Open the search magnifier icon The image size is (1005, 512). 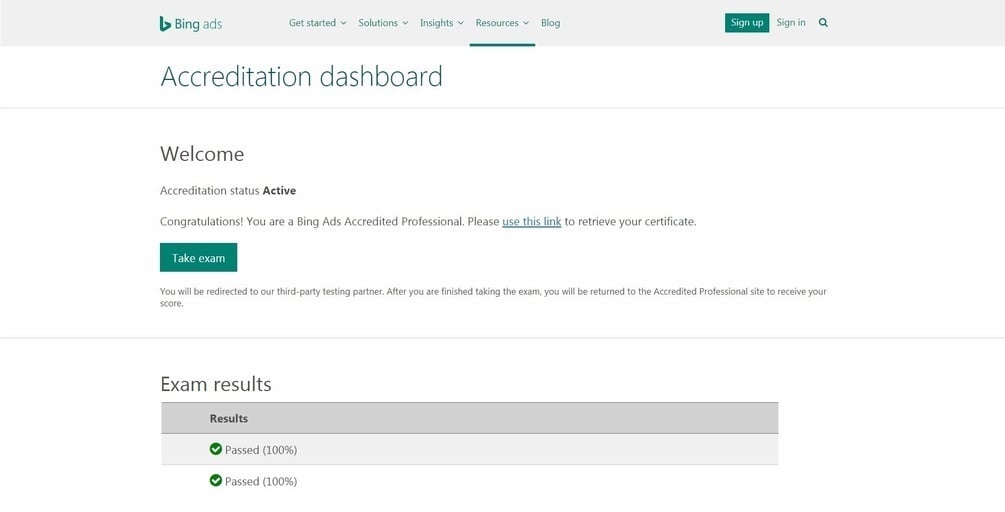click(x=823, y=23)
